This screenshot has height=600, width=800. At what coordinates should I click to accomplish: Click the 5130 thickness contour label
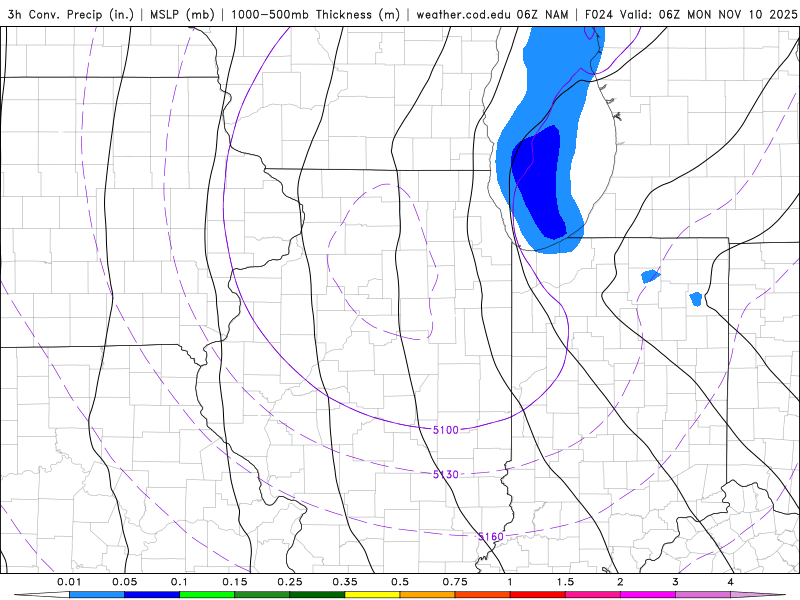446,474
